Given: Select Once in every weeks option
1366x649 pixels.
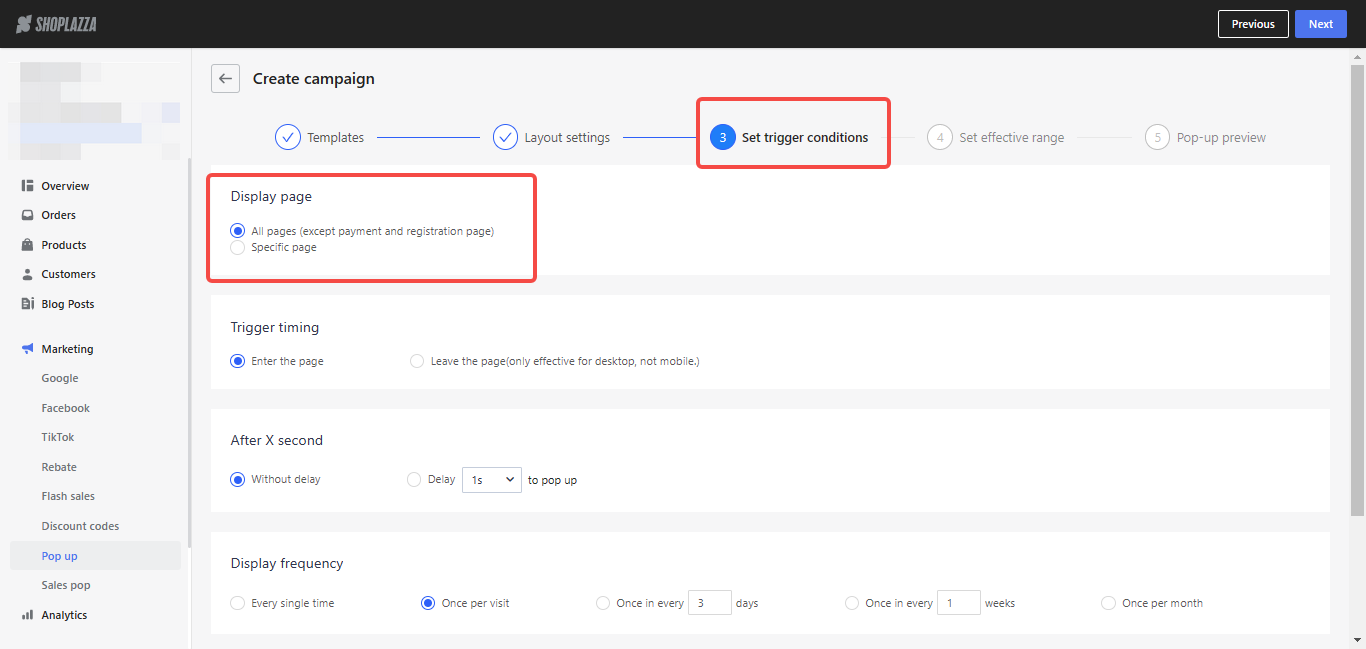Looking at the screenshot, I should tap(852, 603).
